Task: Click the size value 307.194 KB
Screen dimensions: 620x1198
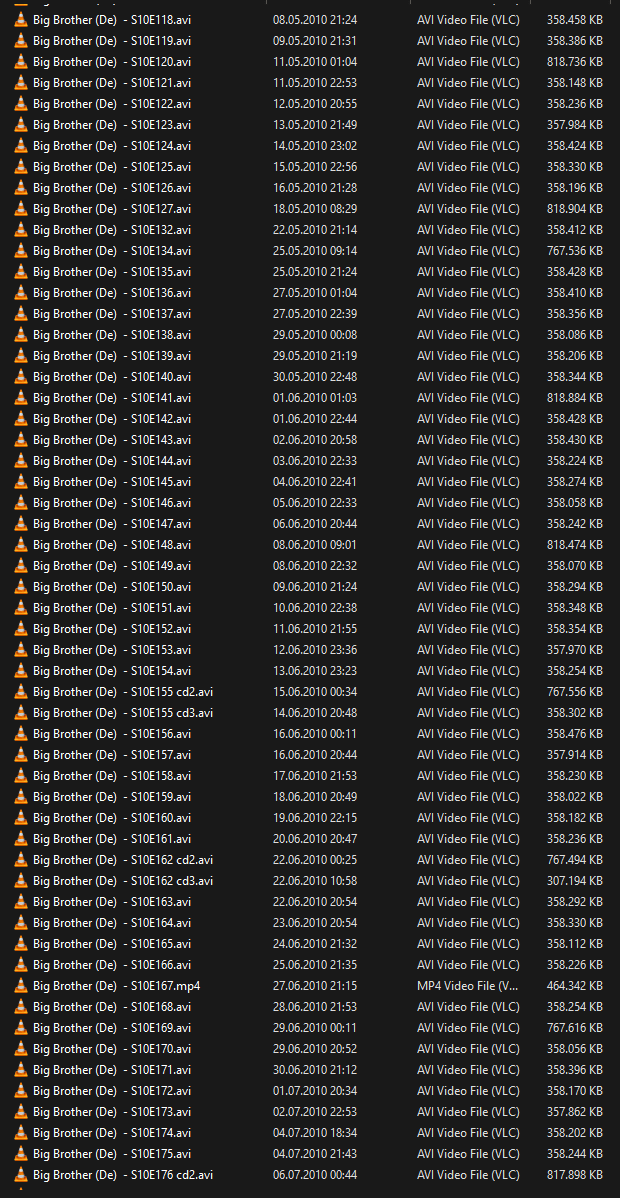Action: coord(575,881)
